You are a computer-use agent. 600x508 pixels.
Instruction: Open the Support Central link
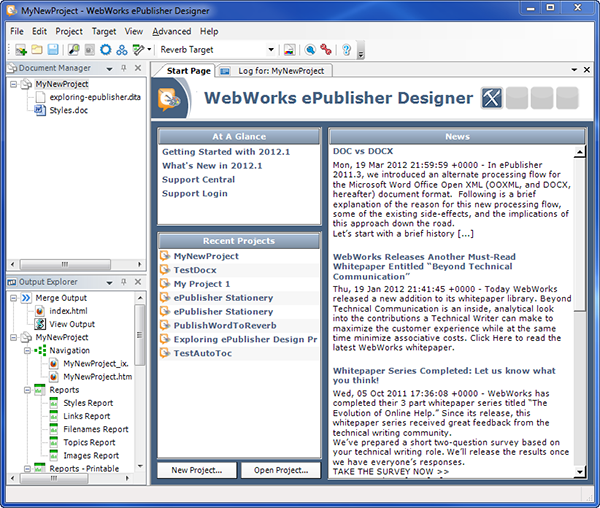198,179
